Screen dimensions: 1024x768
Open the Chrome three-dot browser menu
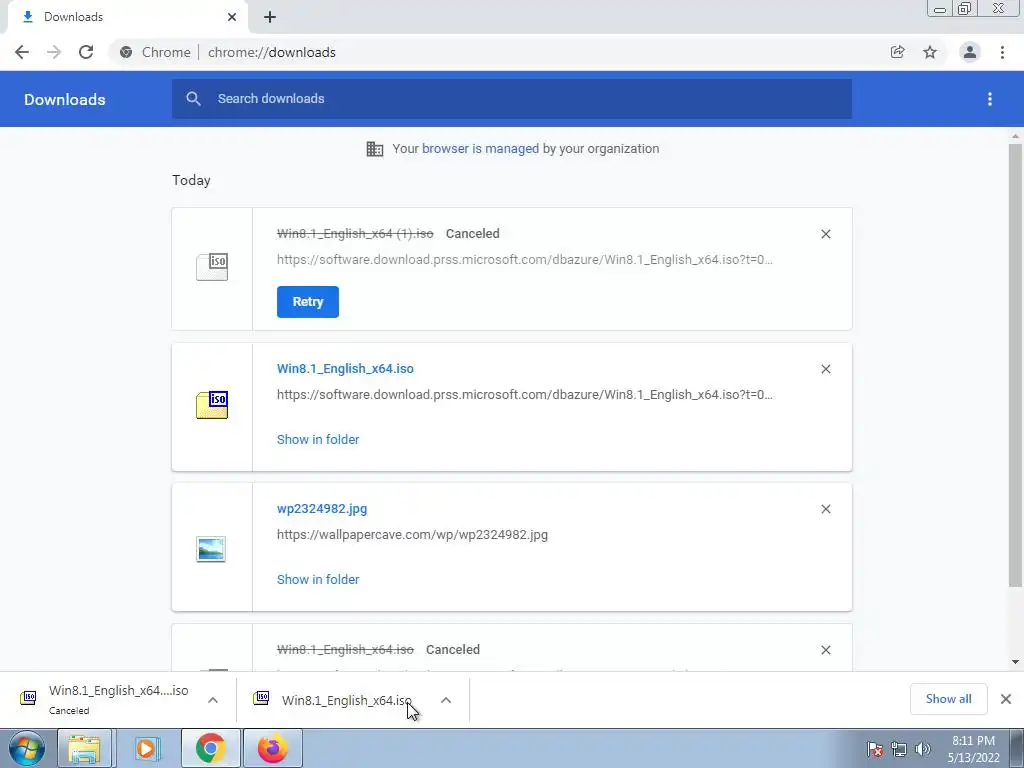click(1002, 52)
